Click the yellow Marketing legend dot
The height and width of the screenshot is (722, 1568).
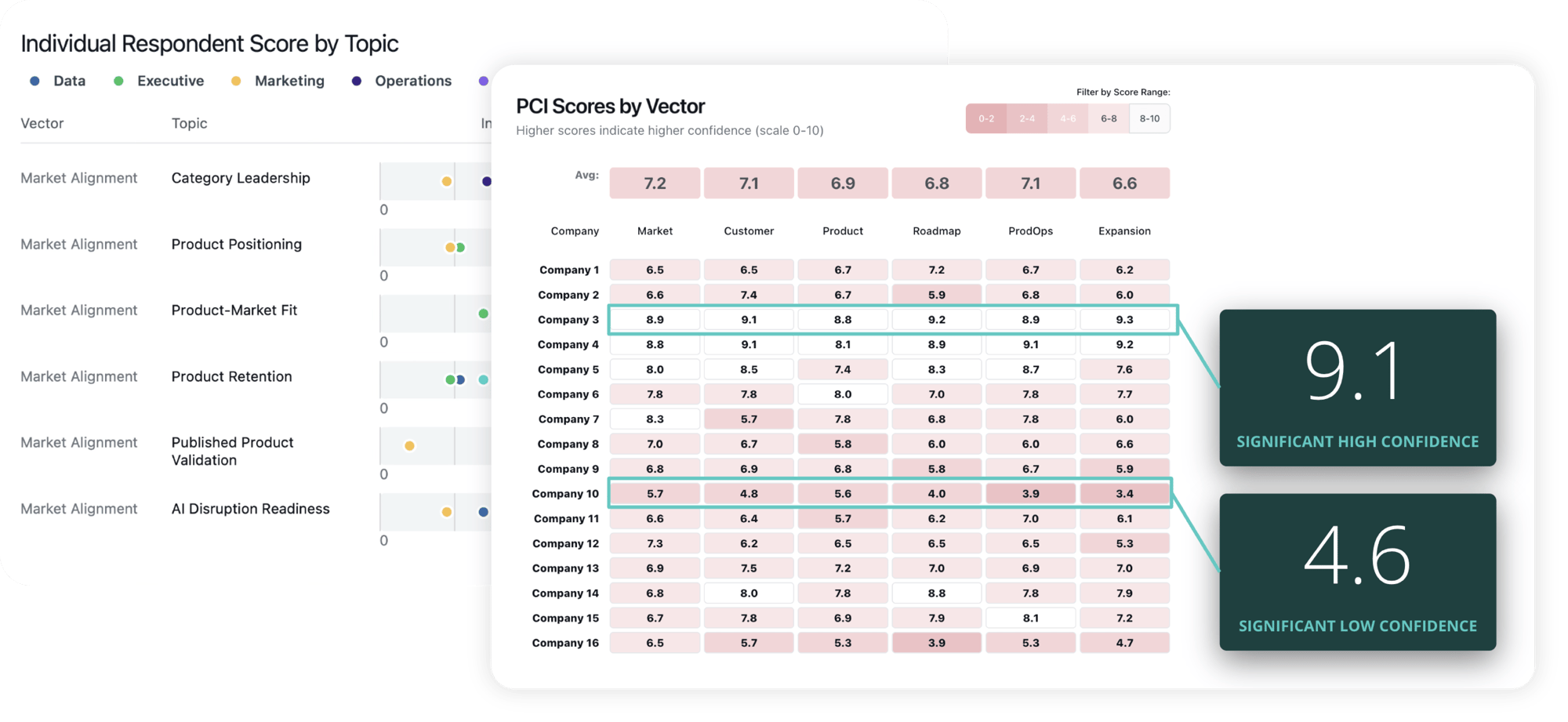tap(236, 81)
